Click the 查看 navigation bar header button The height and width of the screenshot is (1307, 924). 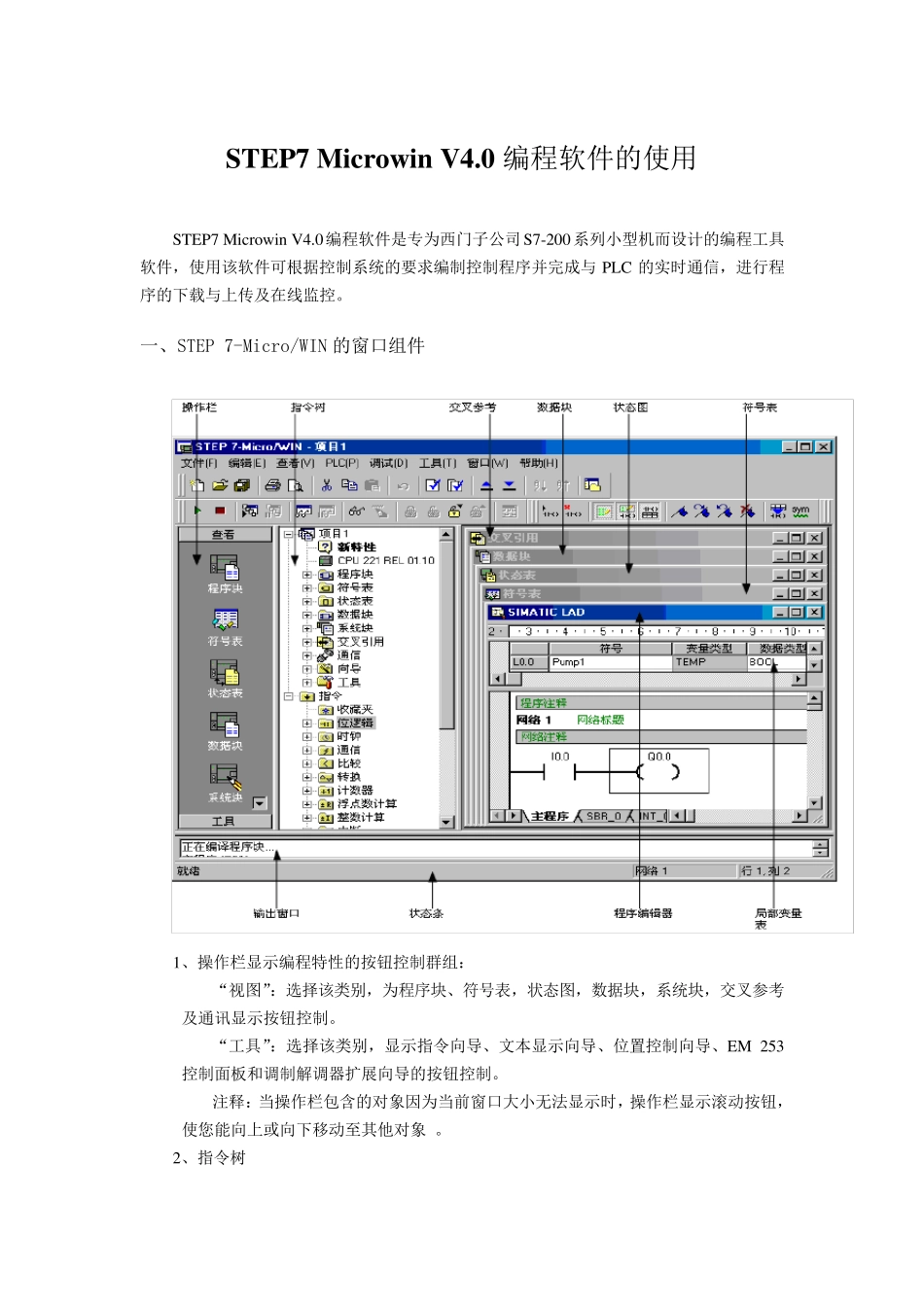point(225,535)
